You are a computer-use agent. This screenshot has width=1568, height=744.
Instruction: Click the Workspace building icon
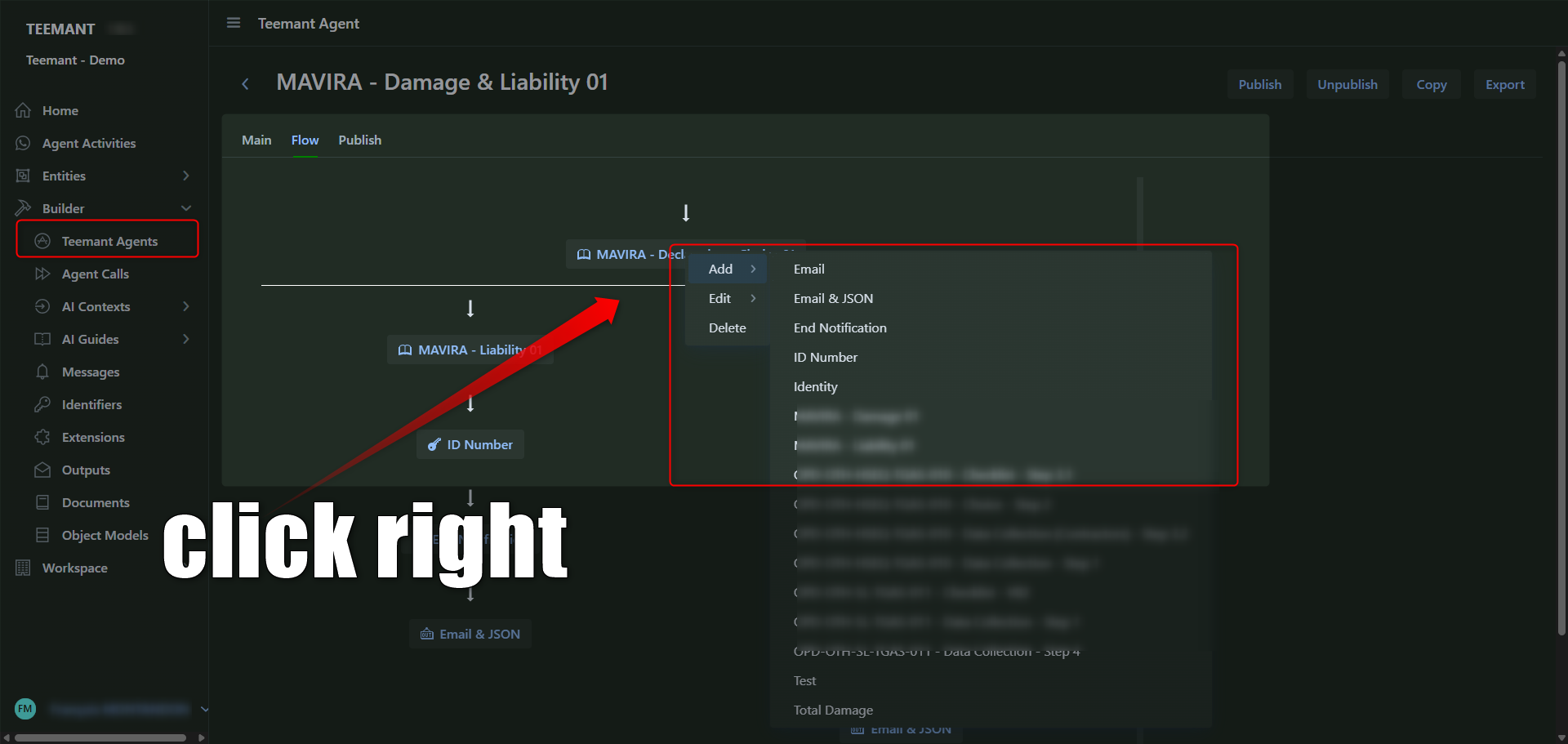[23, 568]
